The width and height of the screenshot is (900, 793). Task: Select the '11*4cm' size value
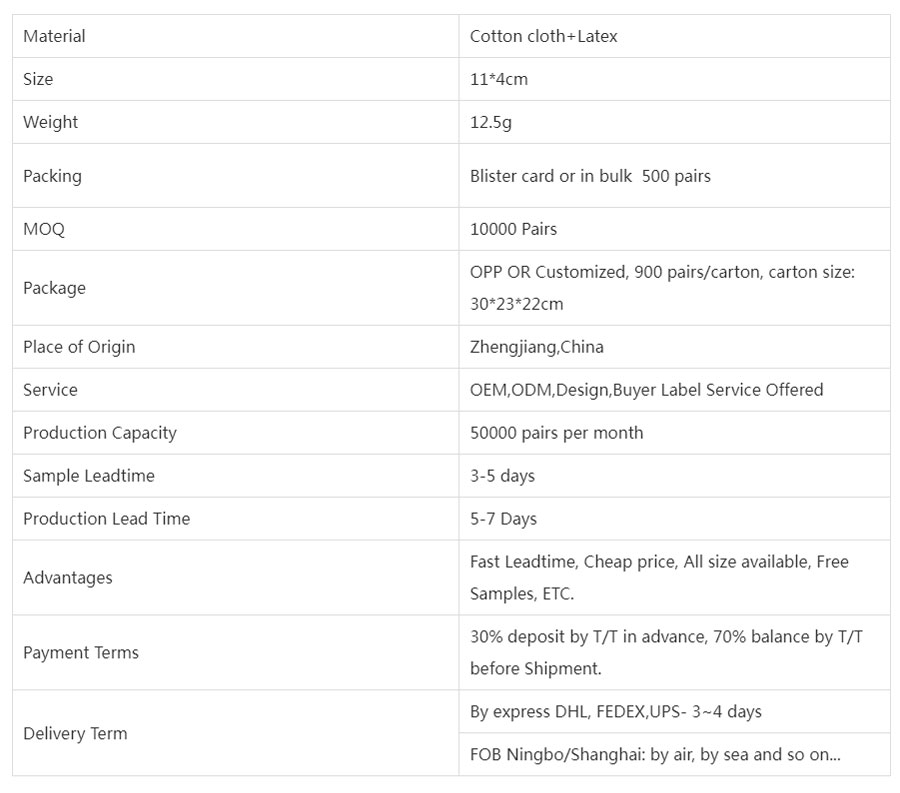click(x=499, y=79)
